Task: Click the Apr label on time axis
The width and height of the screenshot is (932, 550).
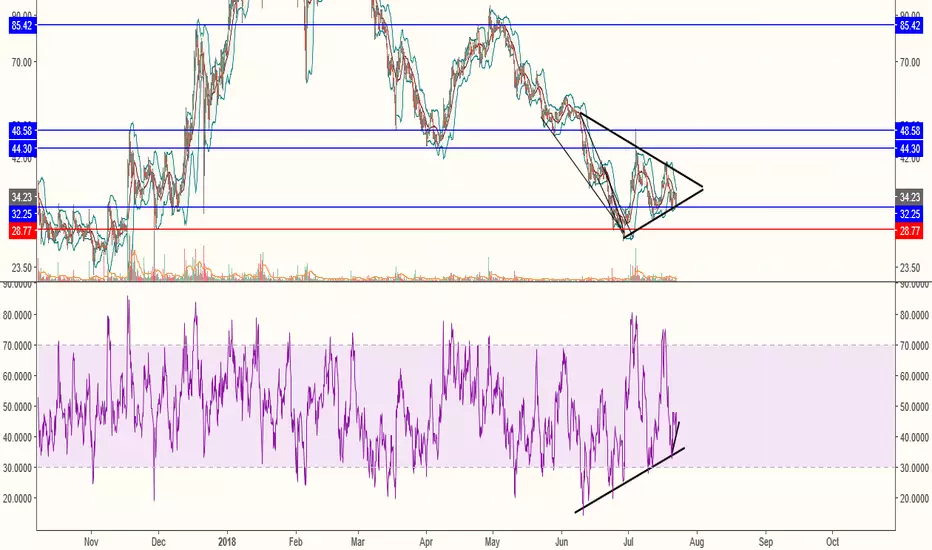Action: coord(426,542)
